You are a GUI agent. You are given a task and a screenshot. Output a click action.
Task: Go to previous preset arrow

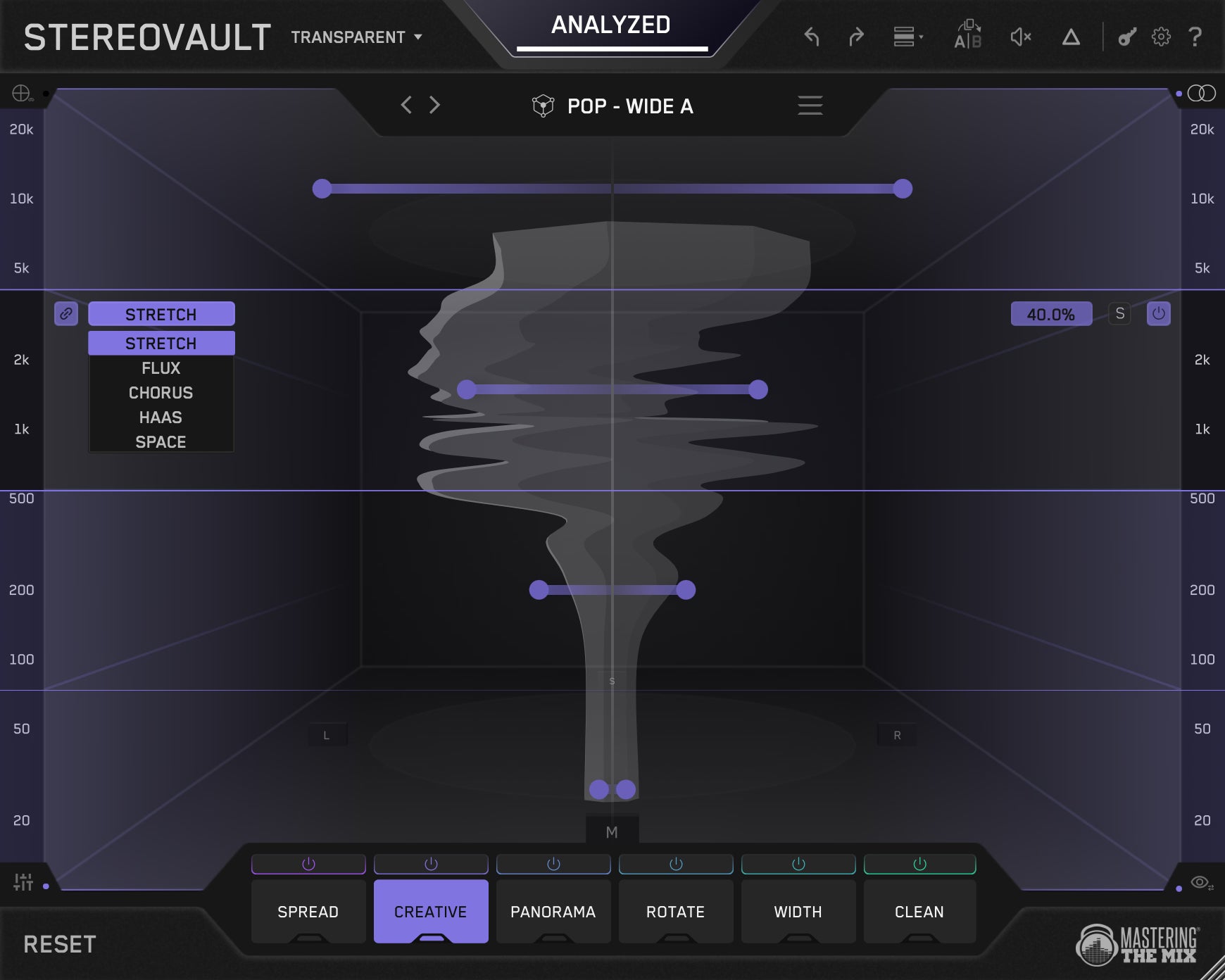pos(406,105)
